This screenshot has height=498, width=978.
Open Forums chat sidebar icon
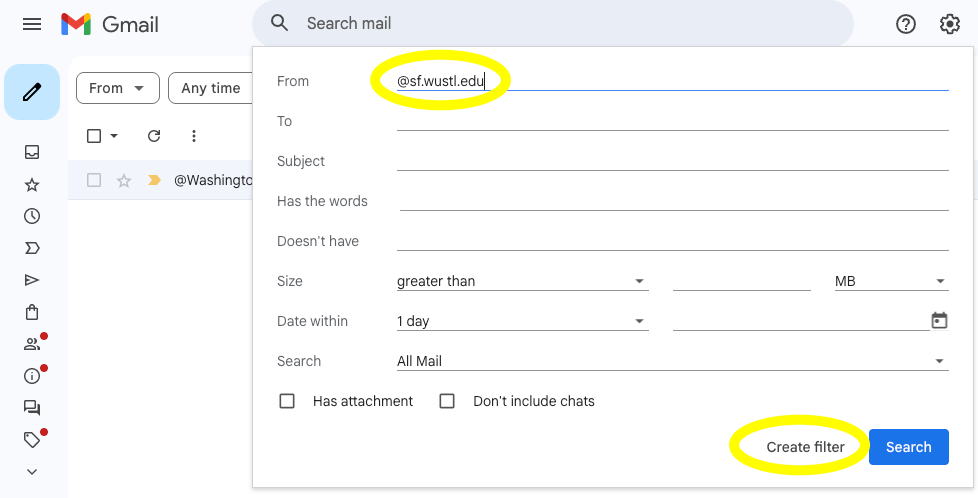click(32, 408)
